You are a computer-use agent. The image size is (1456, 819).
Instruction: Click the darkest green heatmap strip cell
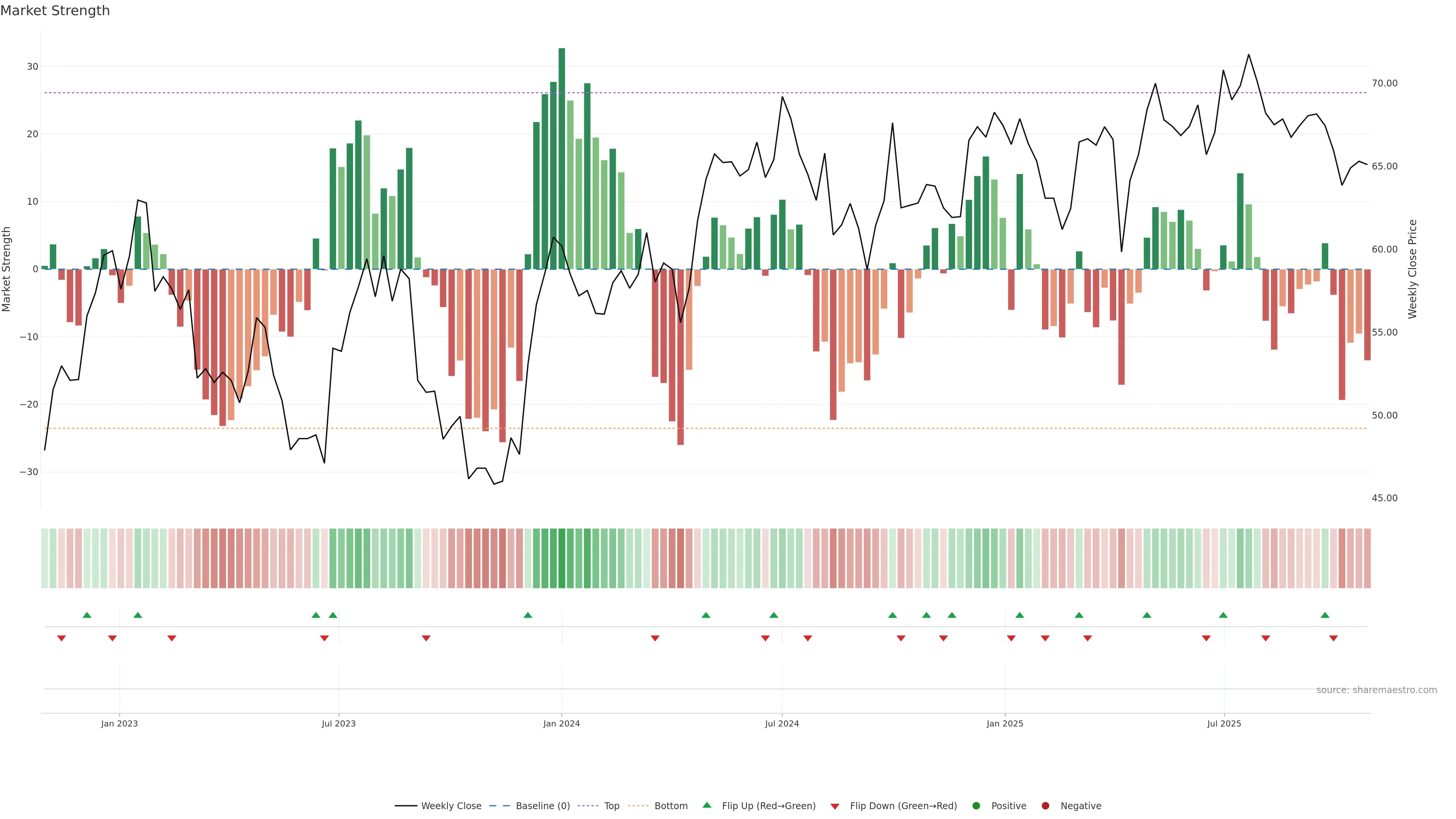pyautogui.click(x=562, y=559)
